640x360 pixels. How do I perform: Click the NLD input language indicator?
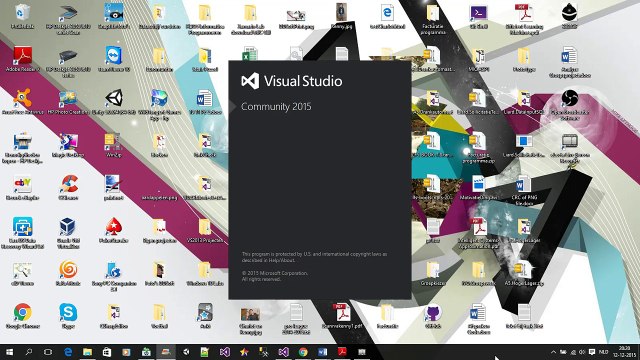603,352
